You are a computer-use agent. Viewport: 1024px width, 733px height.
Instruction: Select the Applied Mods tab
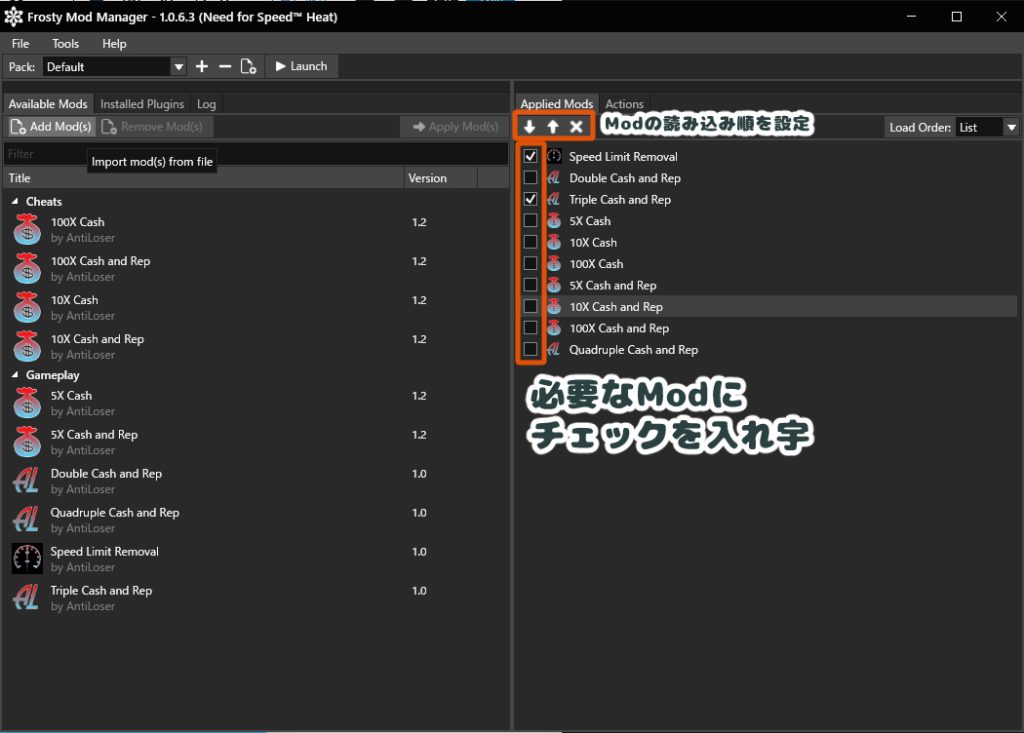pyautogui.click(x=556, y=104)
